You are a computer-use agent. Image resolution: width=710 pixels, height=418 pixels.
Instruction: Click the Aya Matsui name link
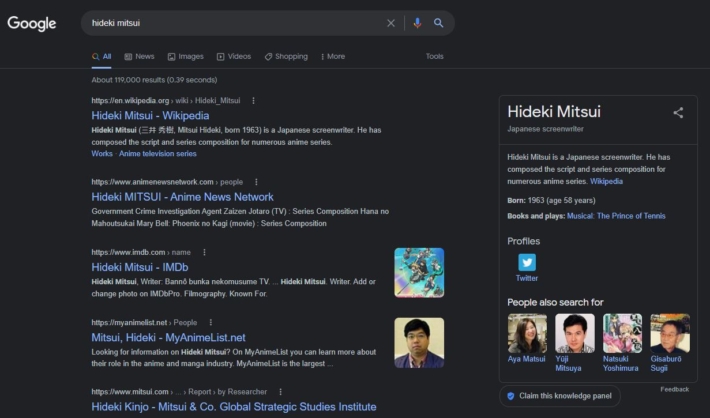526,359
